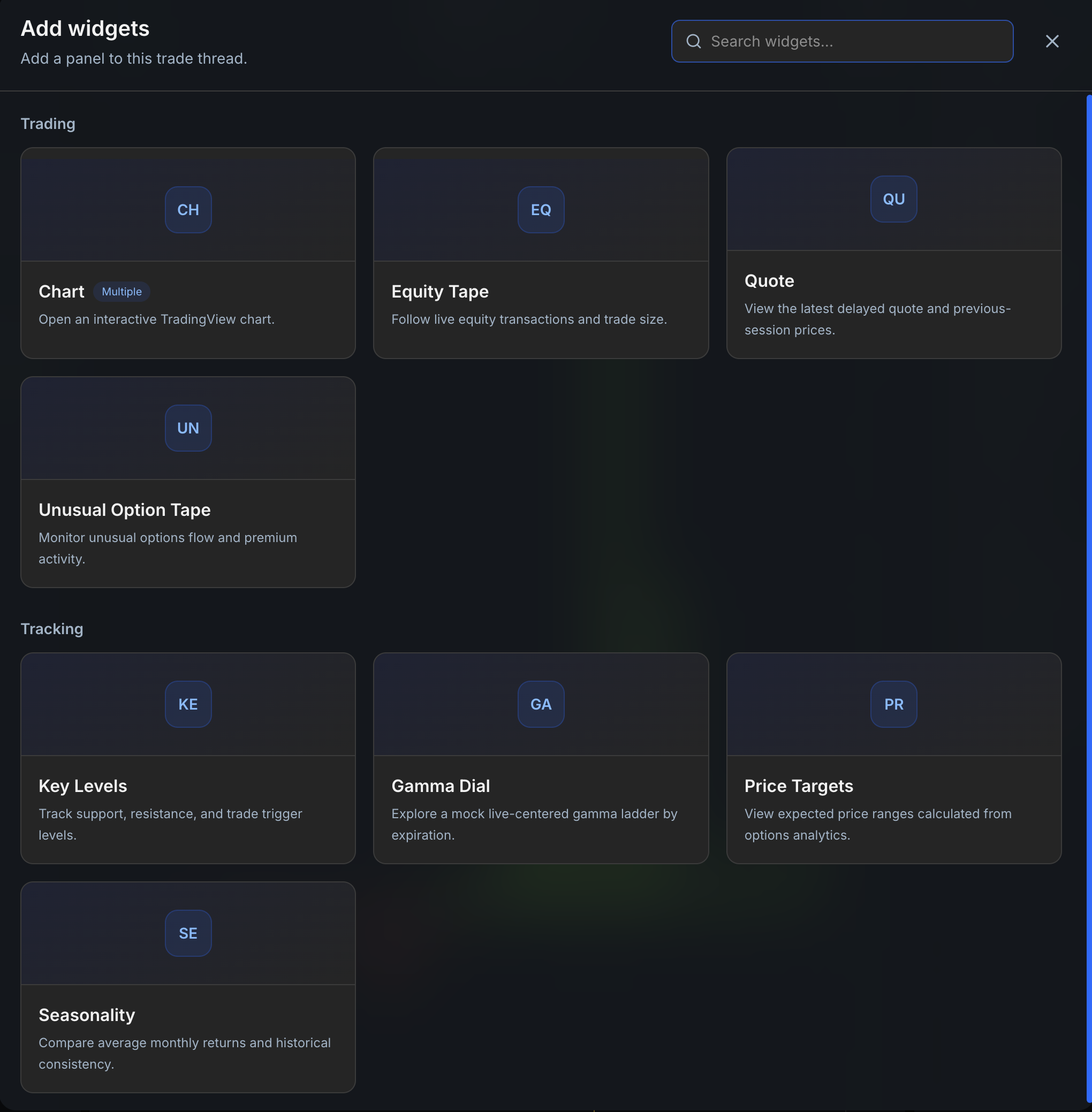Viewport: 1092px width, 1112px height.
Task: Add the Price Targets widget by title
Action: point(798,786)
